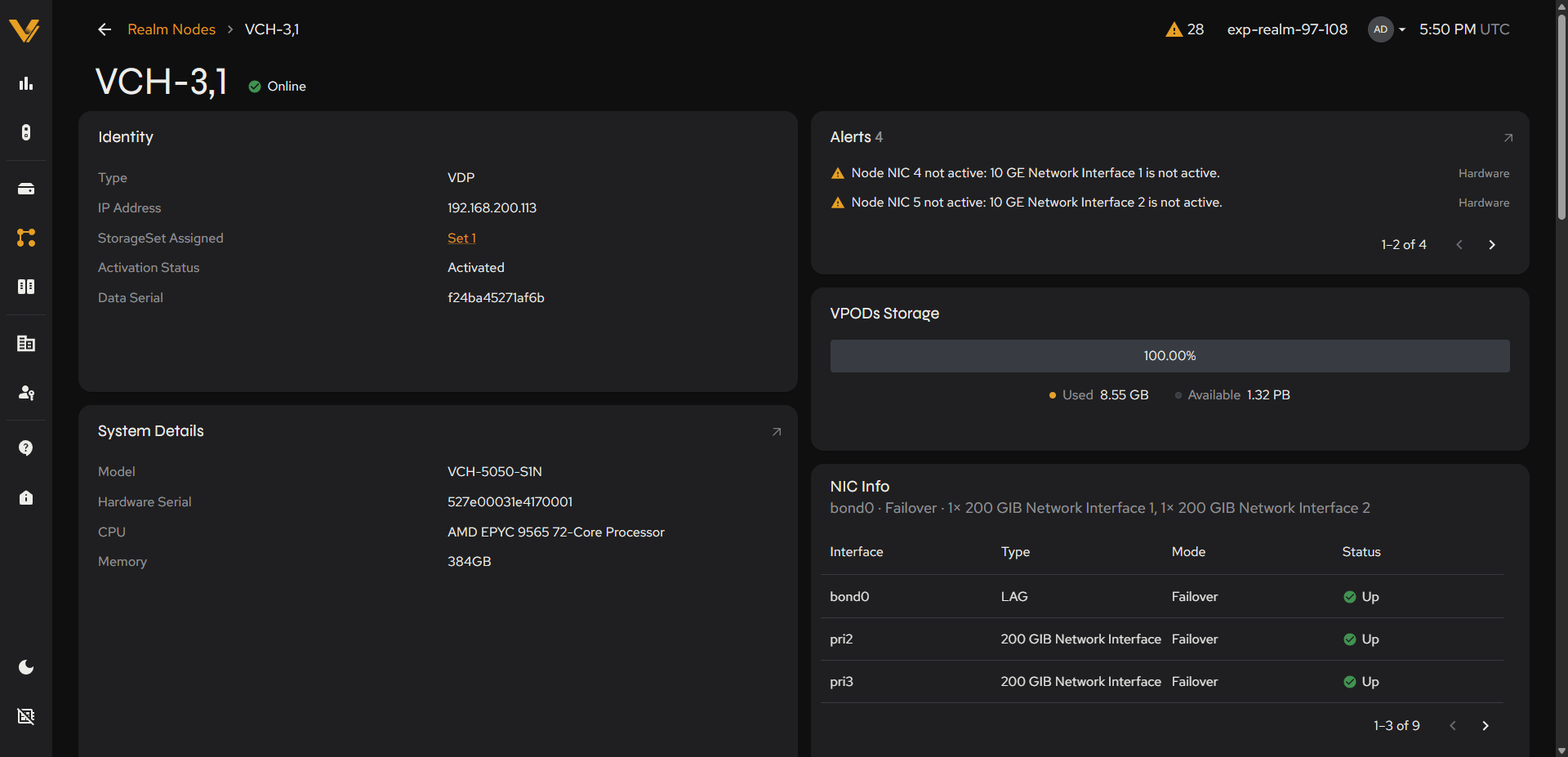This screenshot has height=757, width=1568.
Task: Click the VCH-3,1 breadcrumb item
Action: 272,29
